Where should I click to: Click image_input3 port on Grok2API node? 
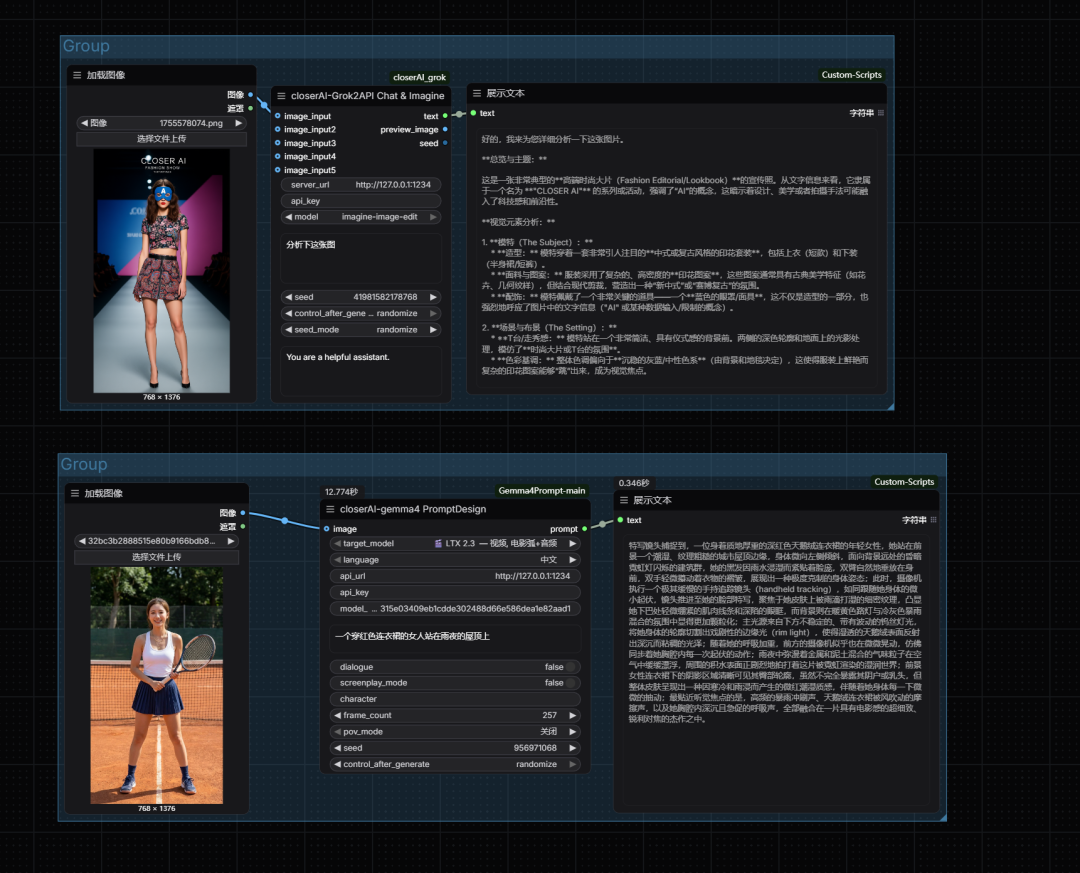[x=278, y=143]
